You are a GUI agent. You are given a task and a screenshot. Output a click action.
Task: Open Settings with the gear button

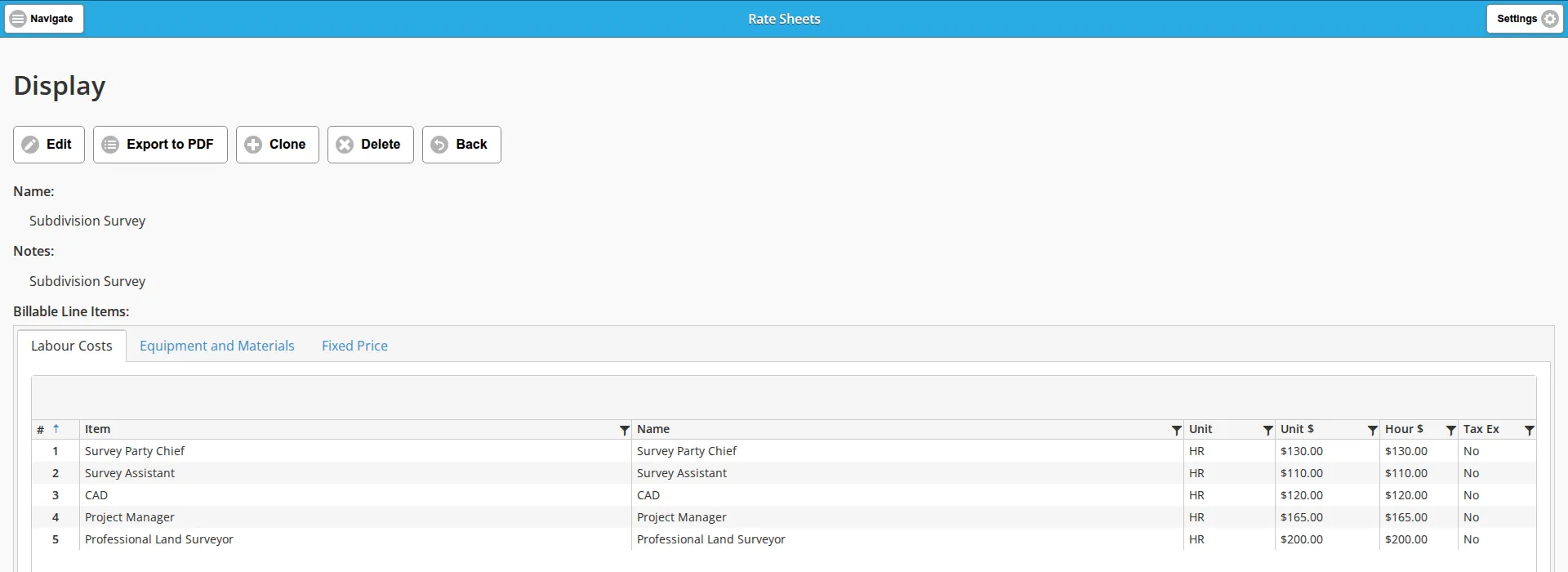click(x=1525, y=19)
